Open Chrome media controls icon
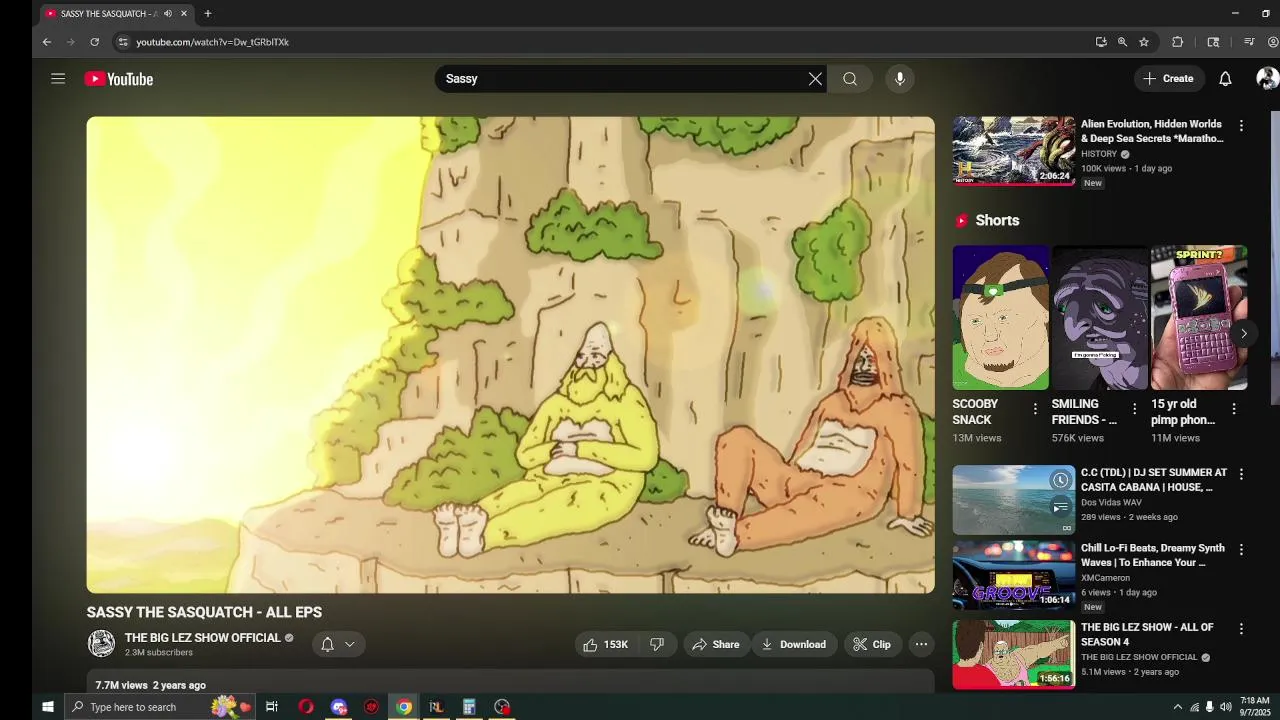1280x720 pixels. click(x=1249, y=42)
